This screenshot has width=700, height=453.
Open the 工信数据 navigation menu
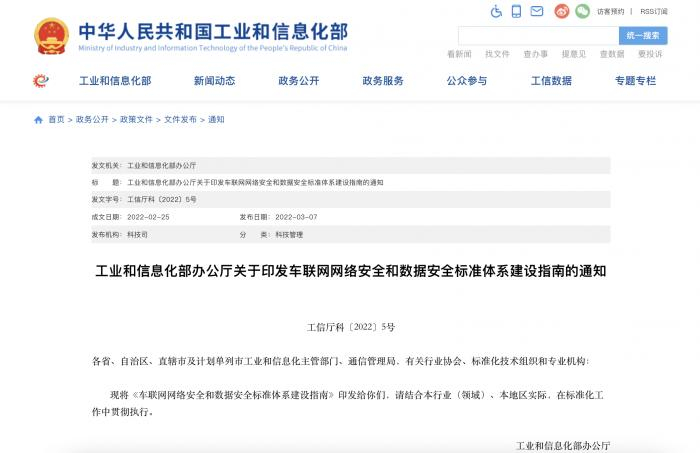click(x=551, y=81)
